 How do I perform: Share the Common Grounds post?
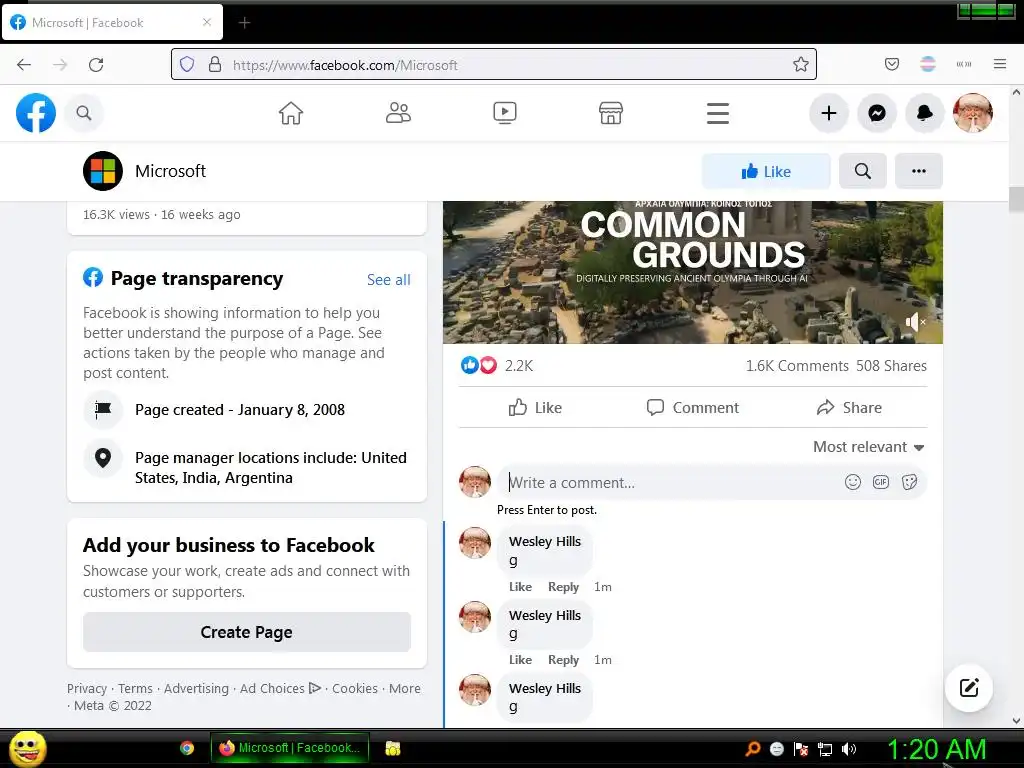849,408
